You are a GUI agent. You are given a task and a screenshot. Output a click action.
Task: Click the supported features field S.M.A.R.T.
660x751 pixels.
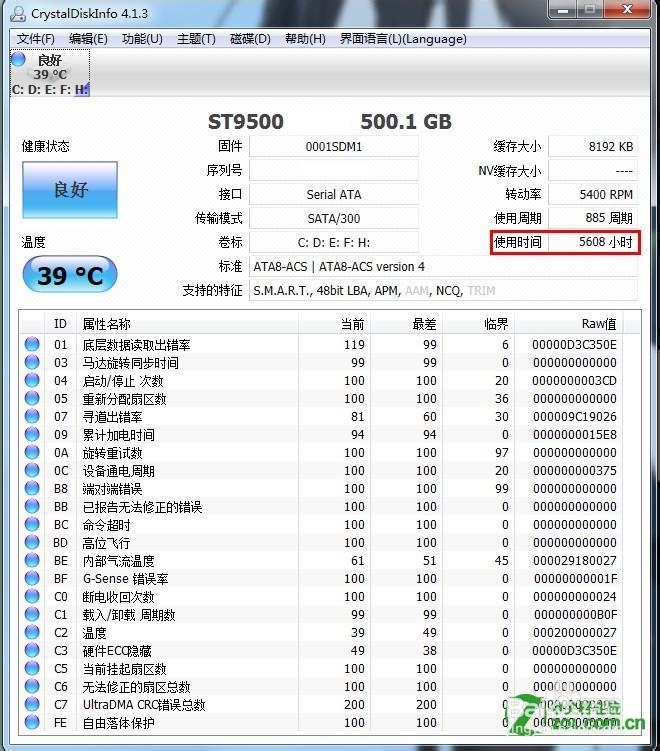click(443, 290)
